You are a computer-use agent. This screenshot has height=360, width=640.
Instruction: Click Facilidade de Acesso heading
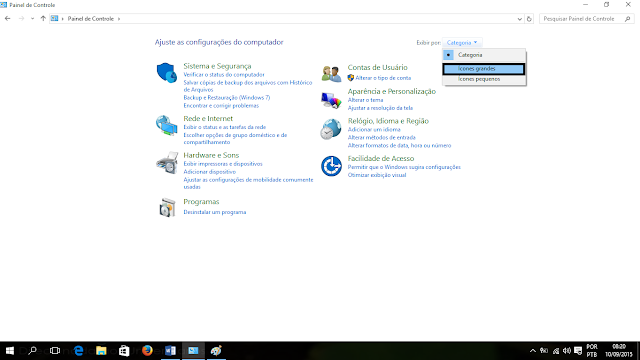(x=381, y=158)
